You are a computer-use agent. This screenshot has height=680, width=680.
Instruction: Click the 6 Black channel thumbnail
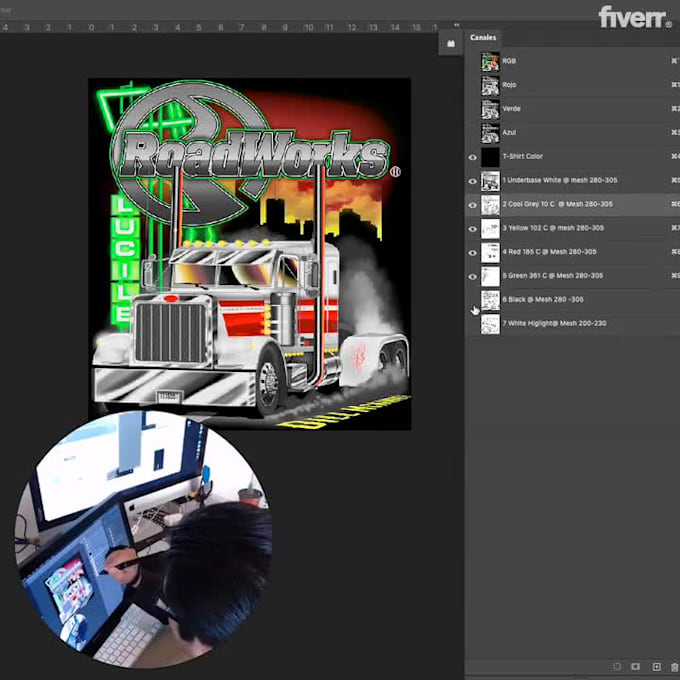pyautogui.click(x=490, y=300)
